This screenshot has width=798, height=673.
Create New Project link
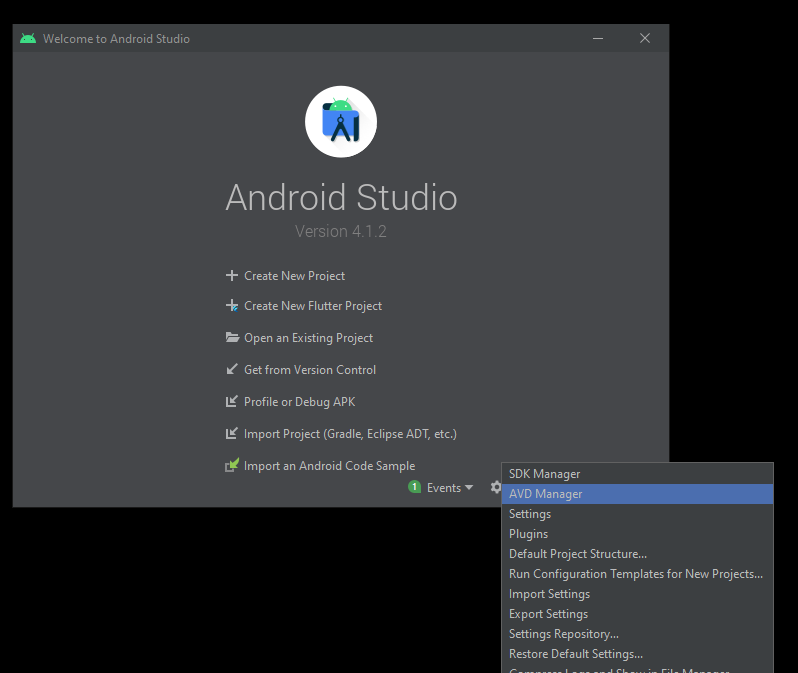[294, 275]
